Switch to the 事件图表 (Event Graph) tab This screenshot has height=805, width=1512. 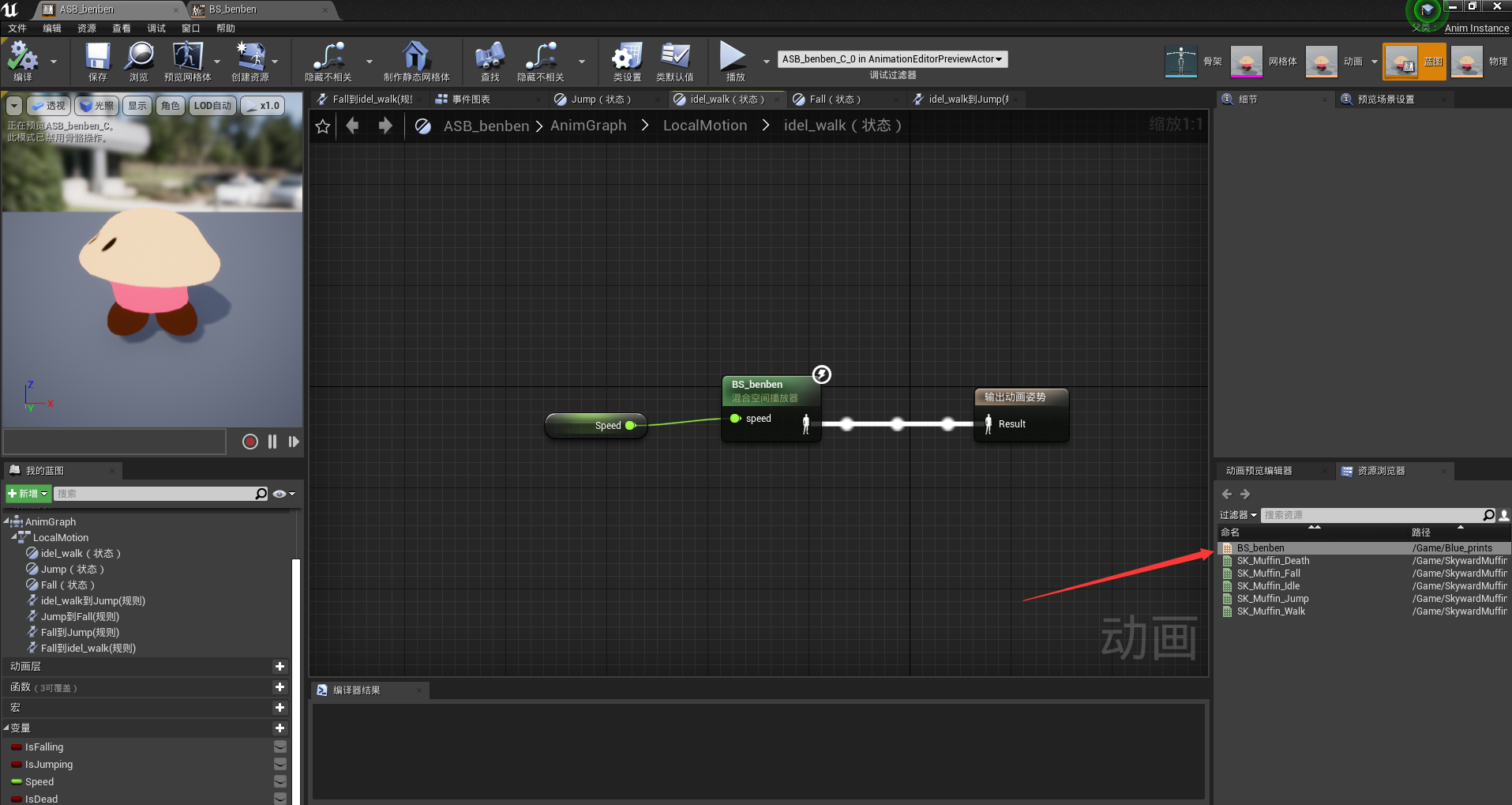[x=471, y=100]
